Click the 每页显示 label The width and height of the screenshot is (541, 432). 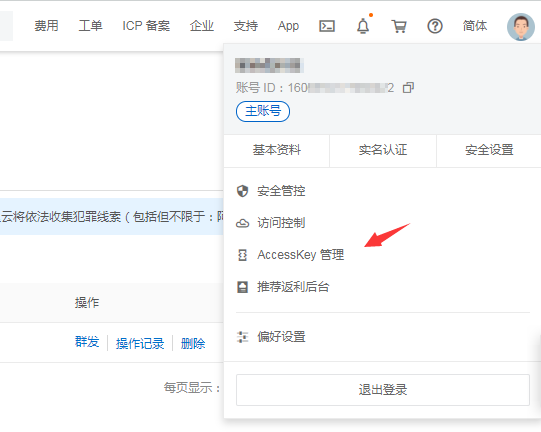click(x=192, y=388)
